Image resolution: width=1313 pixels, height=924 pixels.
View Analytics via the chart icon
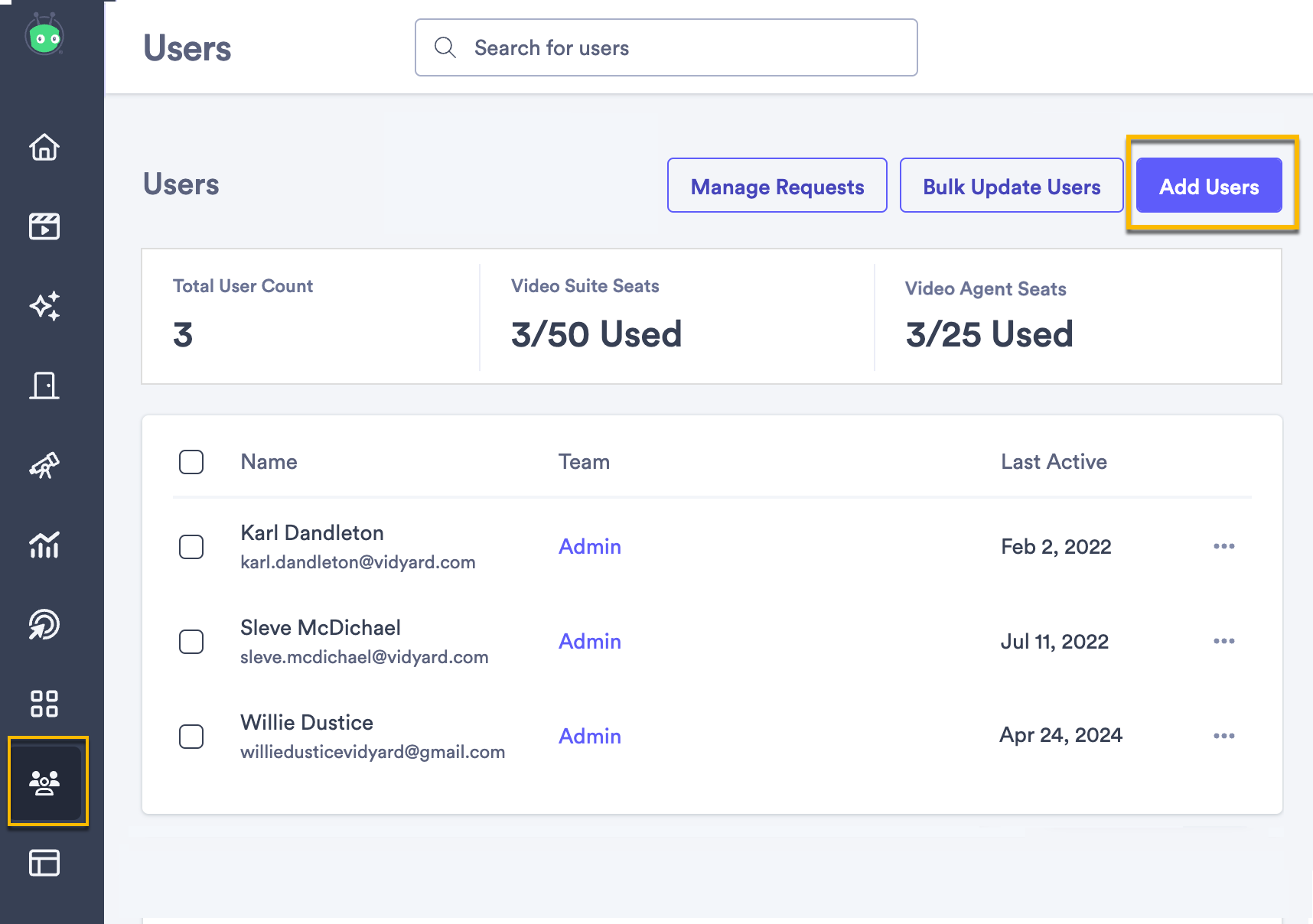[x=45, y=546]
